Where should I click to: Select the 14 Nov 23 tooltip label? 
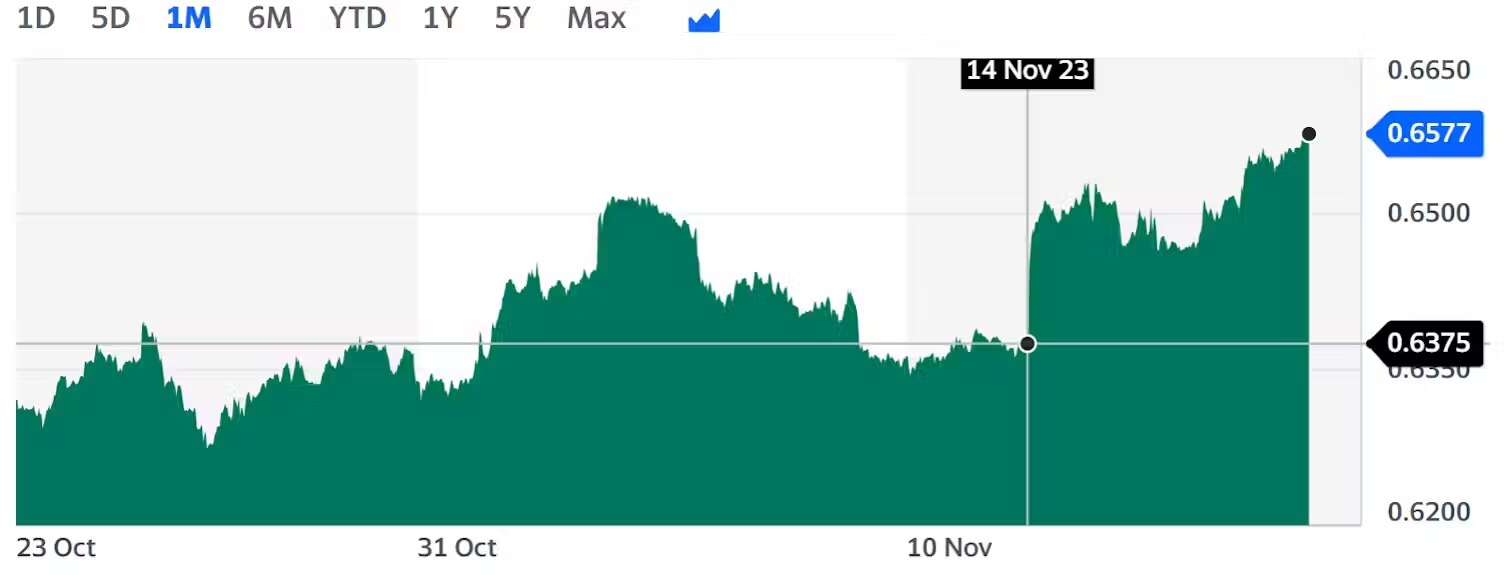point(1027,71)
